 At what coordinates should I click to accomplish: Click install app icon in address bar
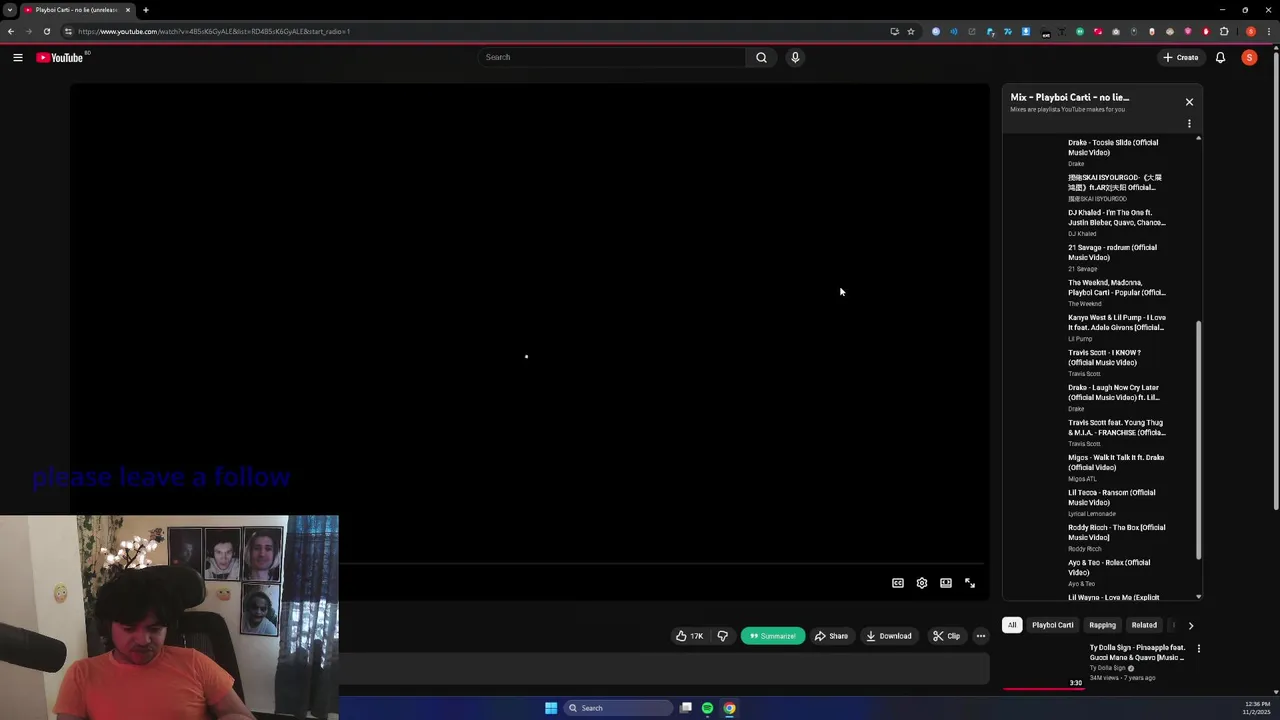[894, 31]
